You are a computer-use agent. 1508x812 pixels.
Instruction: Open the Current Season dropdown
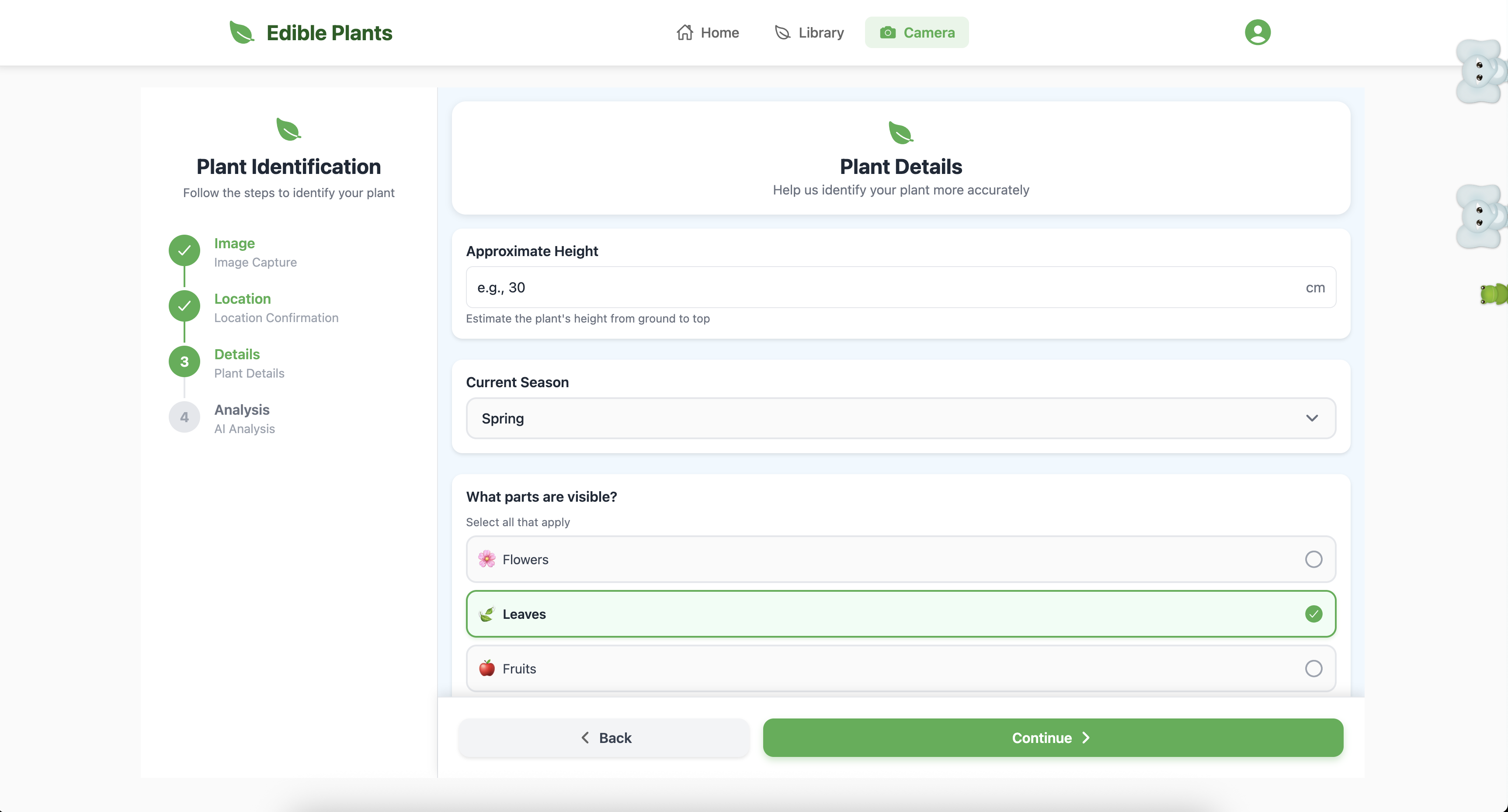900,418
